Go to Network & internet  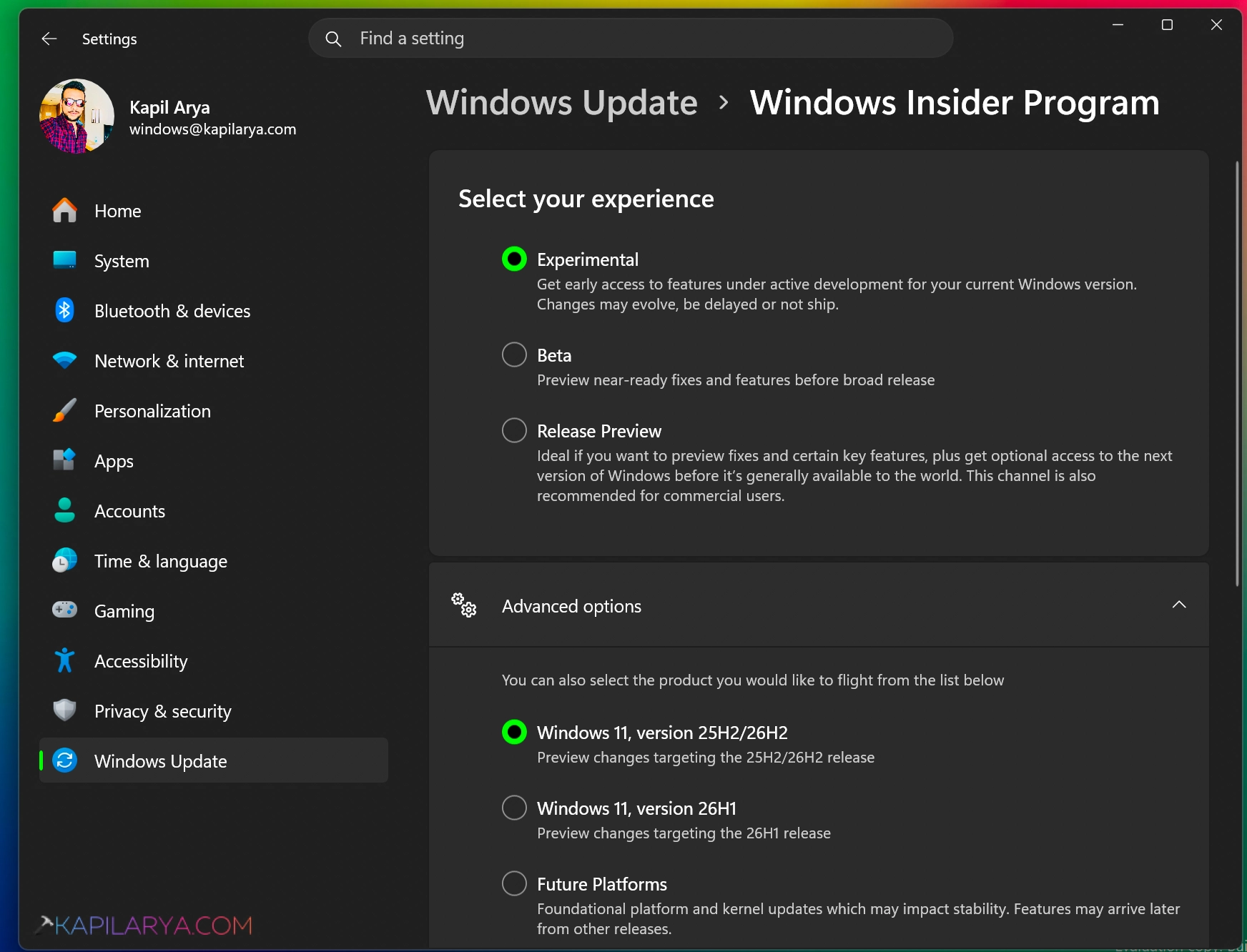[214, 361]
